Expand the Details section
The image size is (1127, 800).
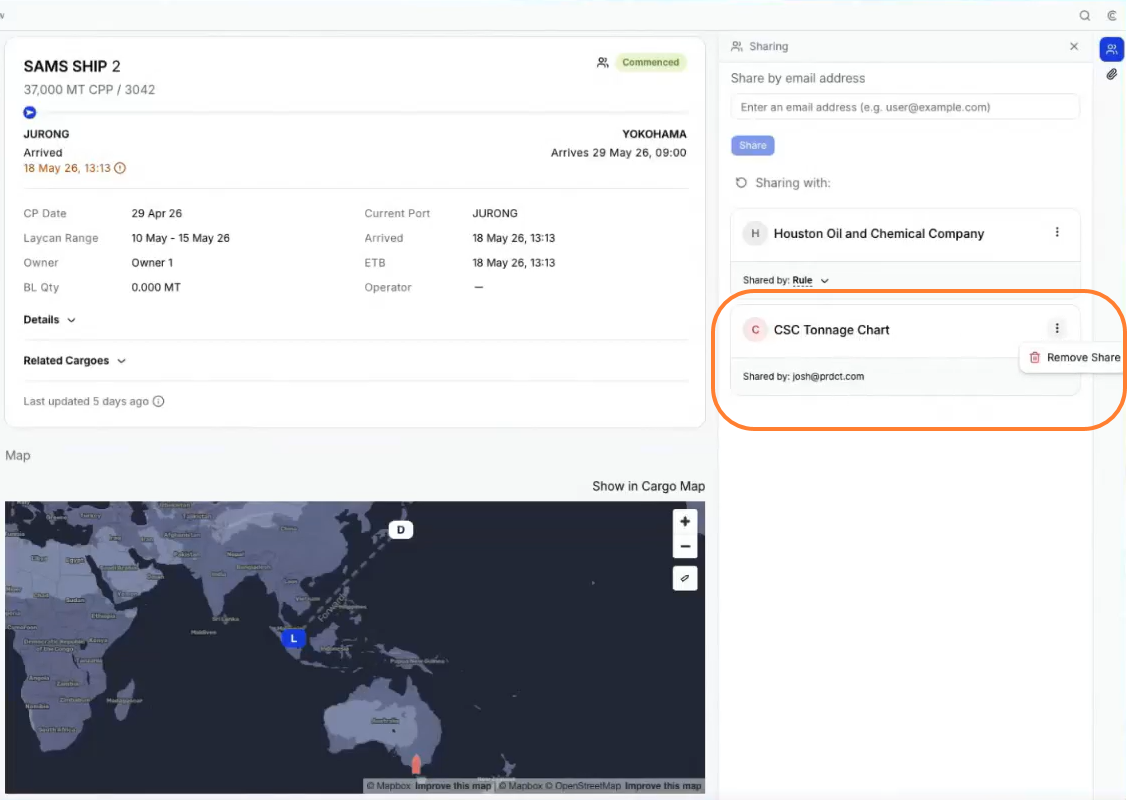tap(50, 320)
